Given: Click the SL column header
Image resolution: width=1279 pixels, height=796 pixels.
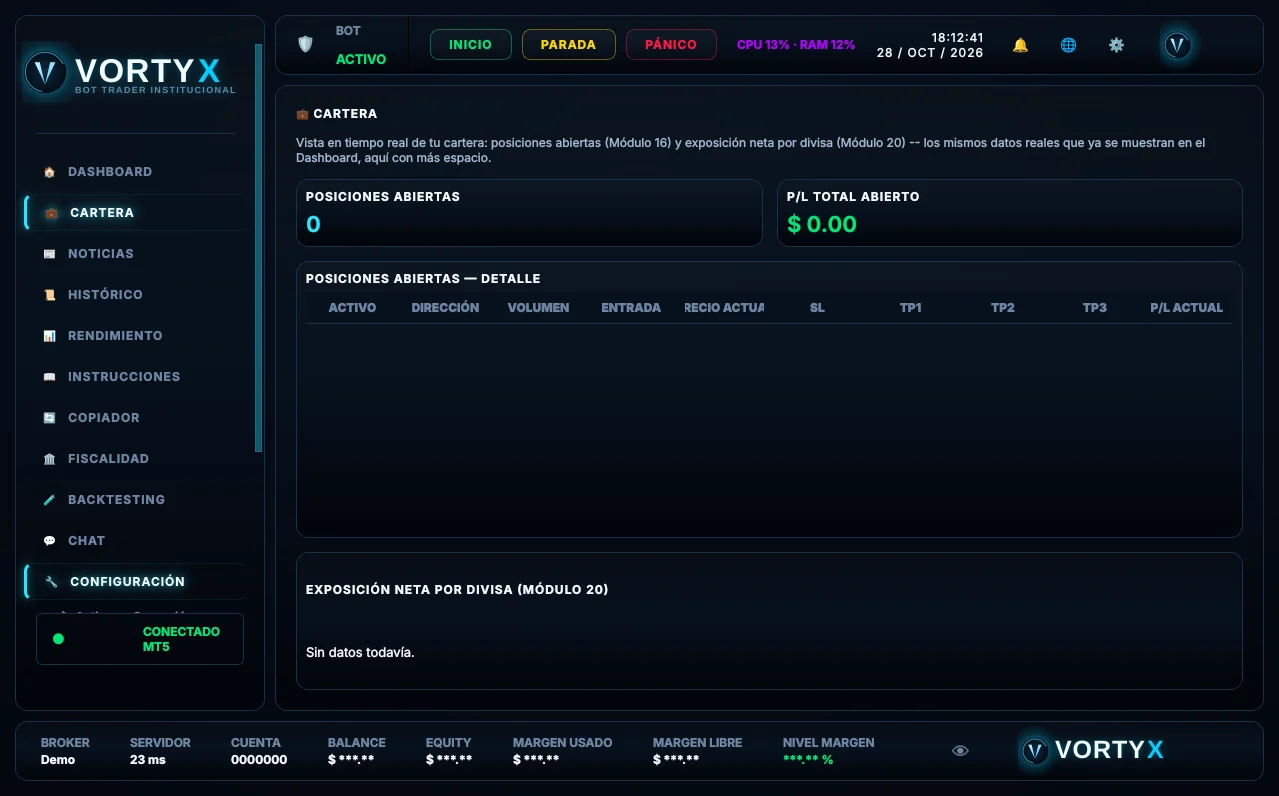Looking at the screenshot, I should point(817,308).
